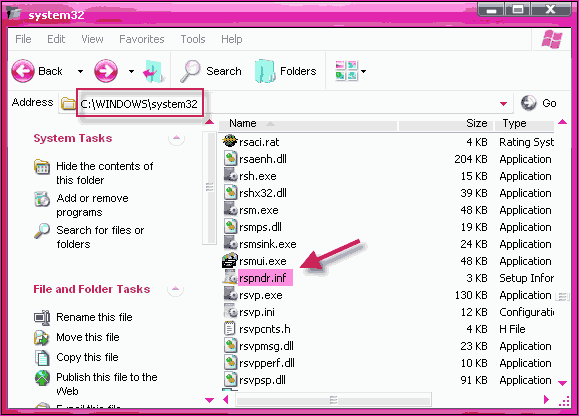
Task: Click the address bar folder icon
Action: pos(68,103)
